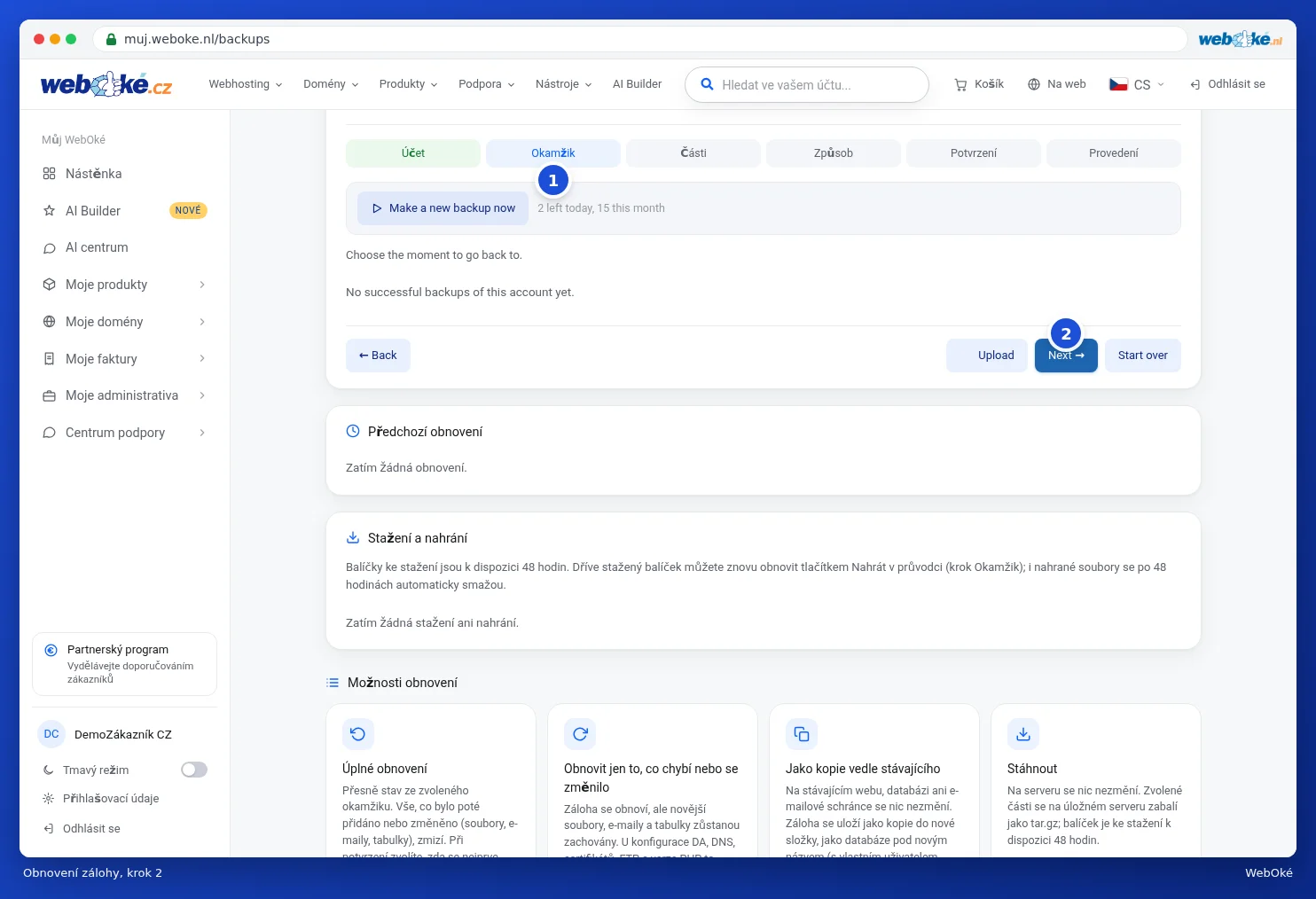Screen dimensions: 1316x899
Task: Expand Centrum podpory chevron in sidebar
Action: point(202,433)
